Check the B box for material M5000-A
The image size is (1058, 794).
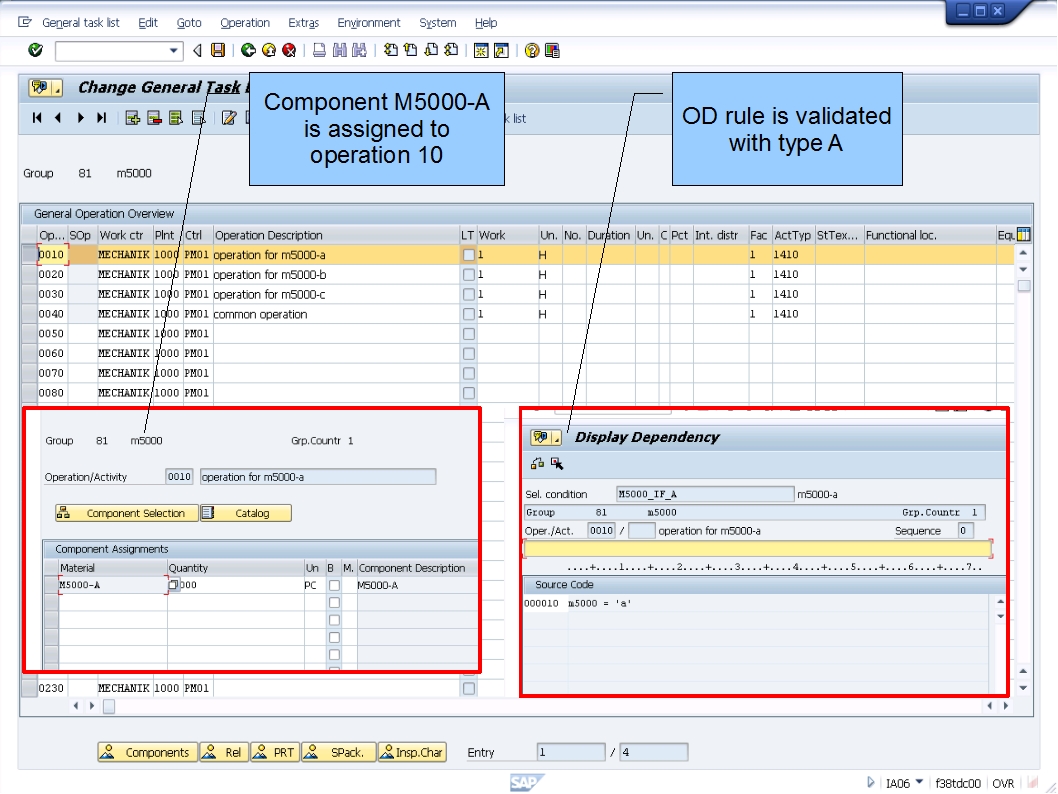(x=335, y=584)
